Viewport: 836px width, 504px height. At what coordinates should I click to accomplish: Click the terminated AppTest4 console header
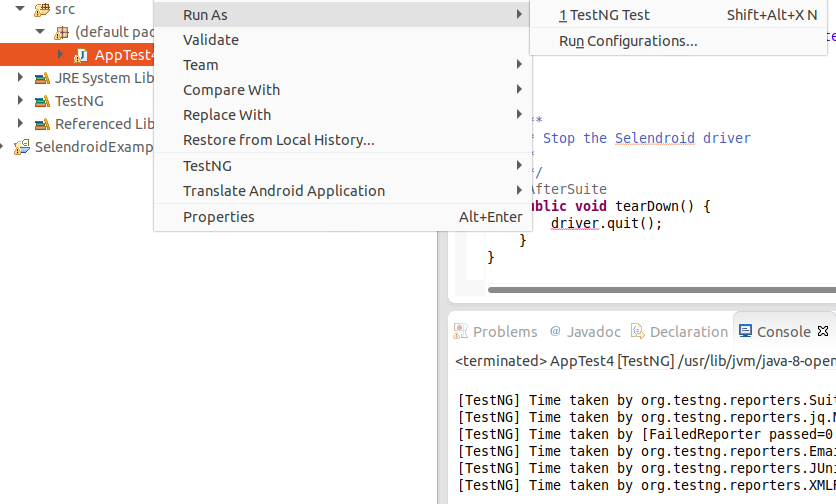point(645,361)
